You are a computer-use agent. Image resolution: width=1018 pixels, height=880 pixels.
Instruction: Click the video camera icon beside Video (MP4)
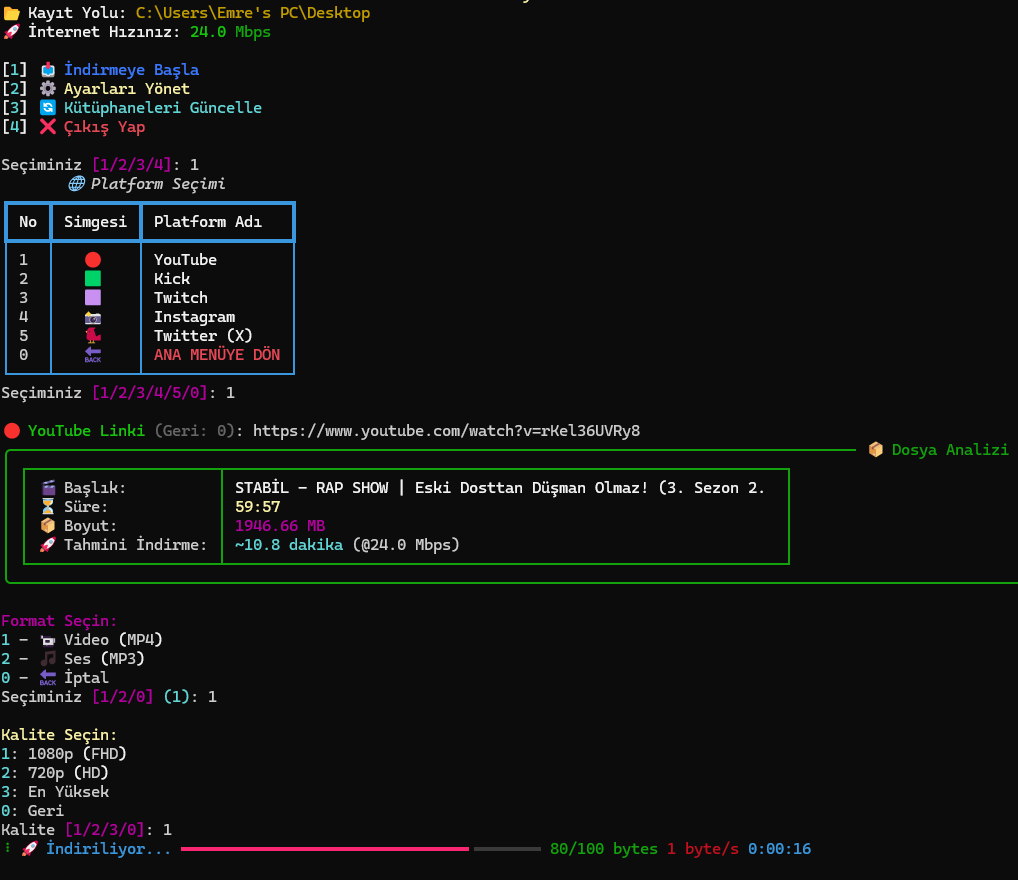coord(48,640)
